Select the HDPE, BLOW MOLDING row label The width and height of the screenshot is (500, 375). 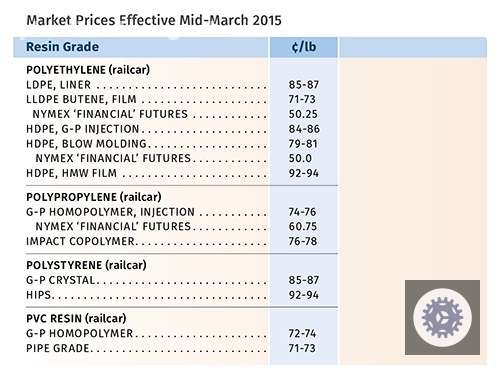click(86, 144)
